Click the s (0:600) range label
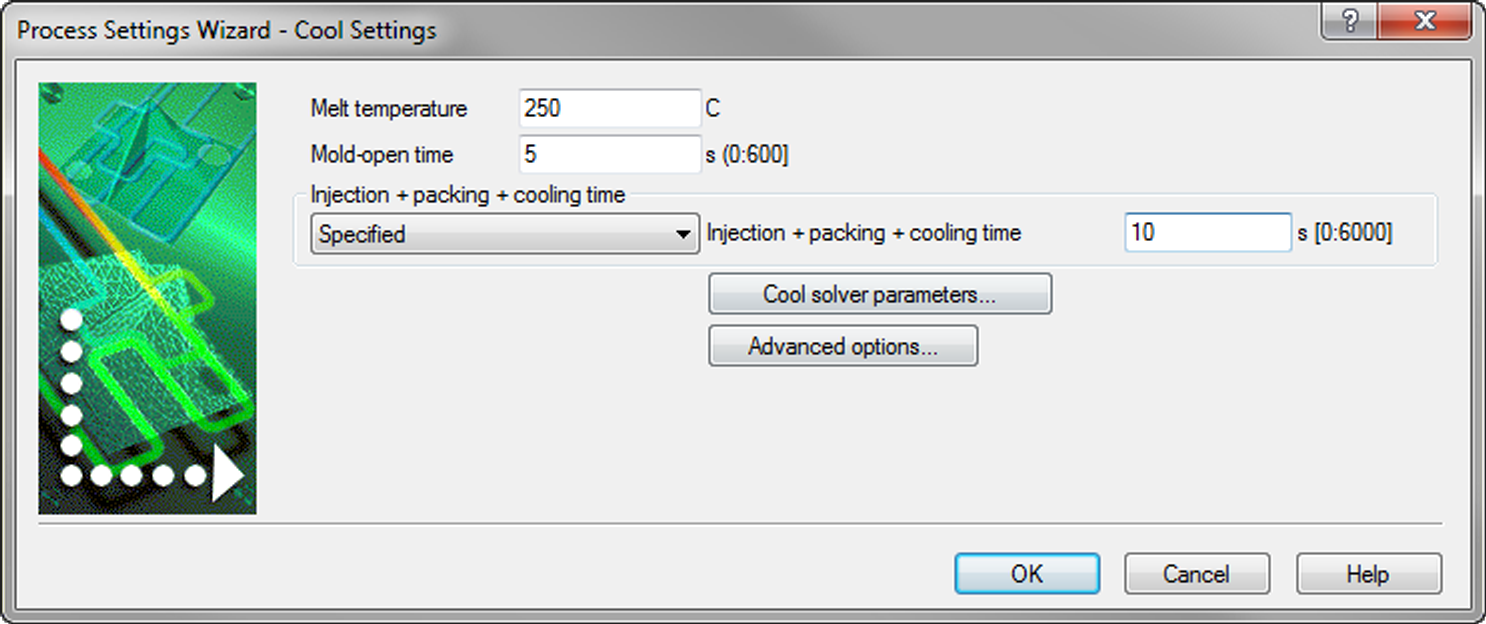The image size is (1486, 624). coord(747,155)
